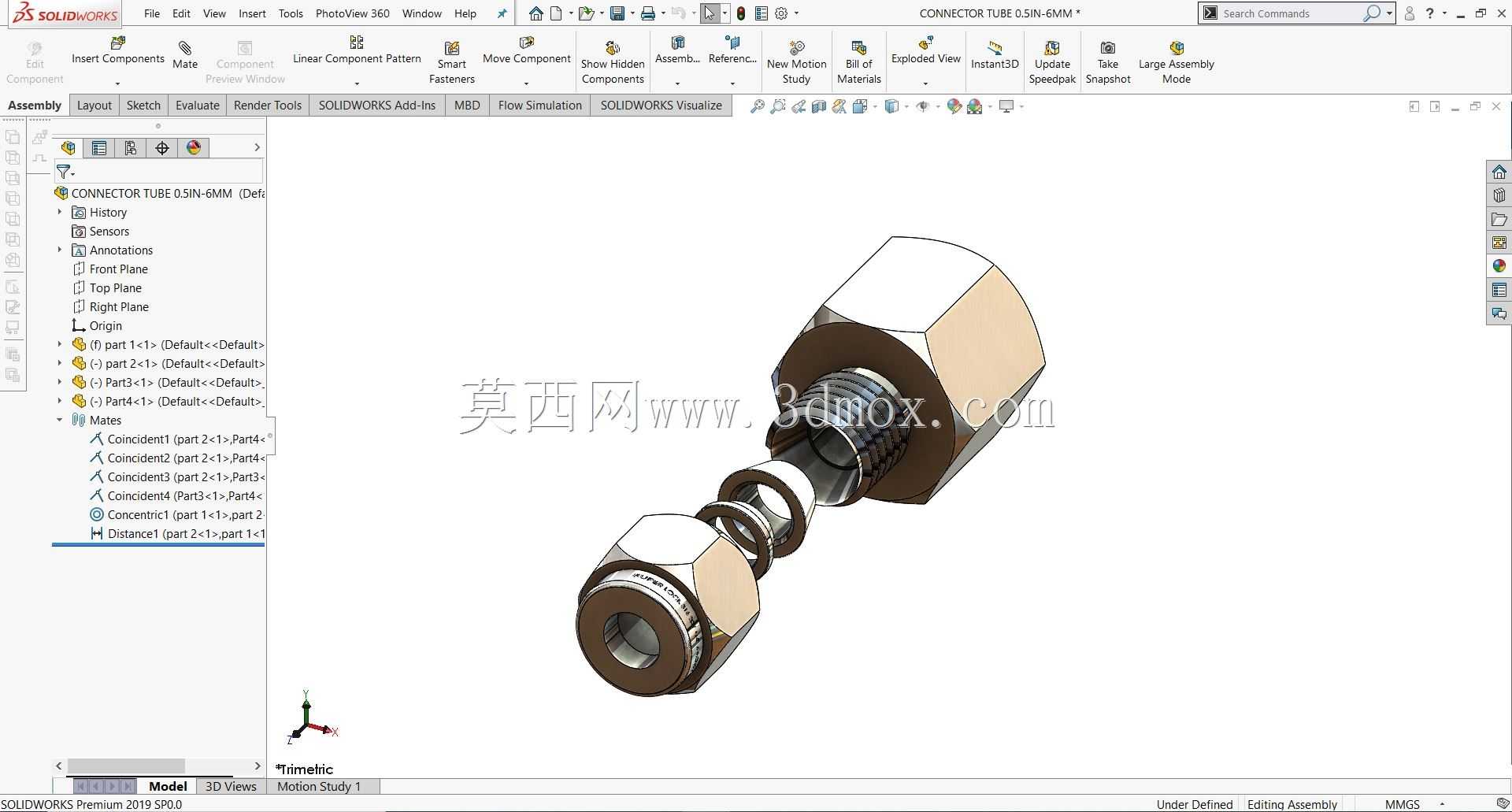Open the PropertyManager tab

point(99,147)
